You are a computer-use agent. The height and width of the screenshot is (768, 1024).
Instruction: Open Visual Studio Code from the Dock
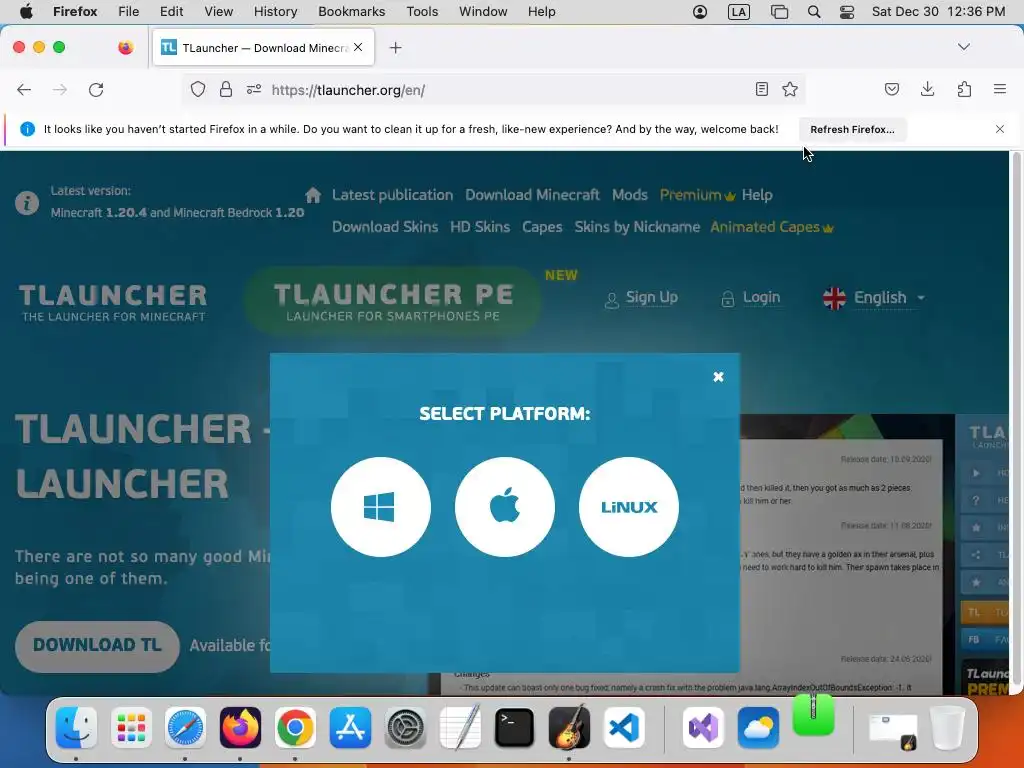pos(624,727)
